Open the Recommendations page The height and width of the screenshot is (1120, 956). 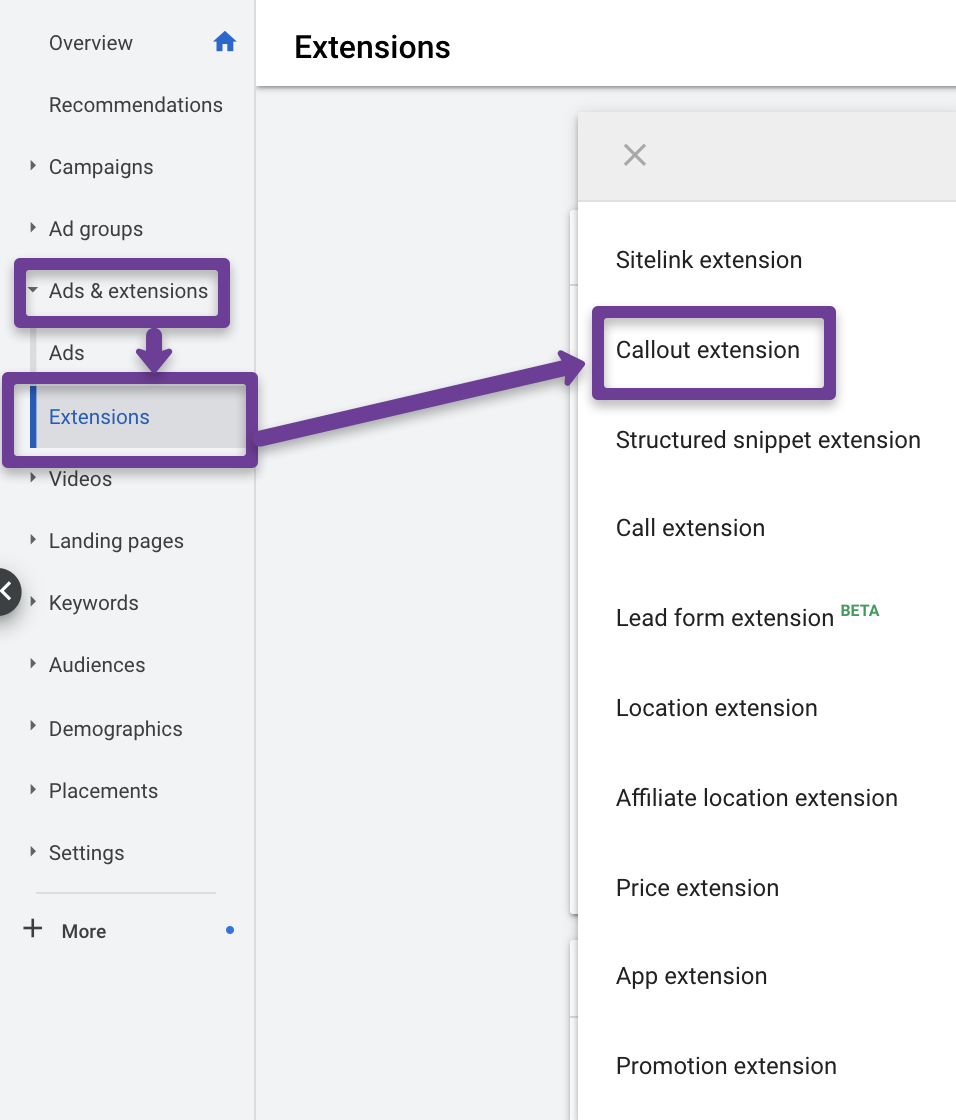pos(135,104)
